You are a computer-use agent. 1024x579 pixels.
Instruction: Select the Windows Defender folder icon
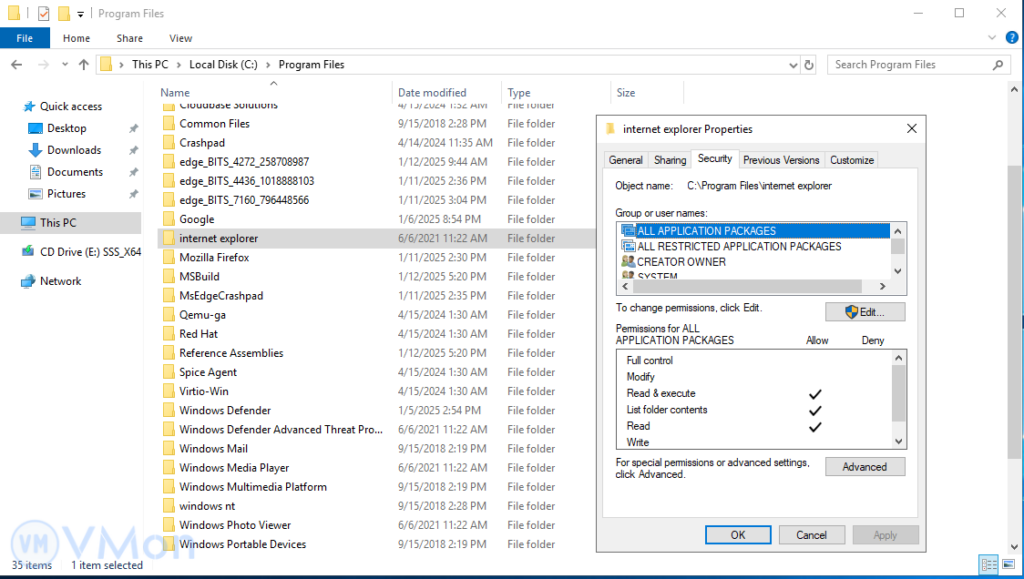[168, 410]
